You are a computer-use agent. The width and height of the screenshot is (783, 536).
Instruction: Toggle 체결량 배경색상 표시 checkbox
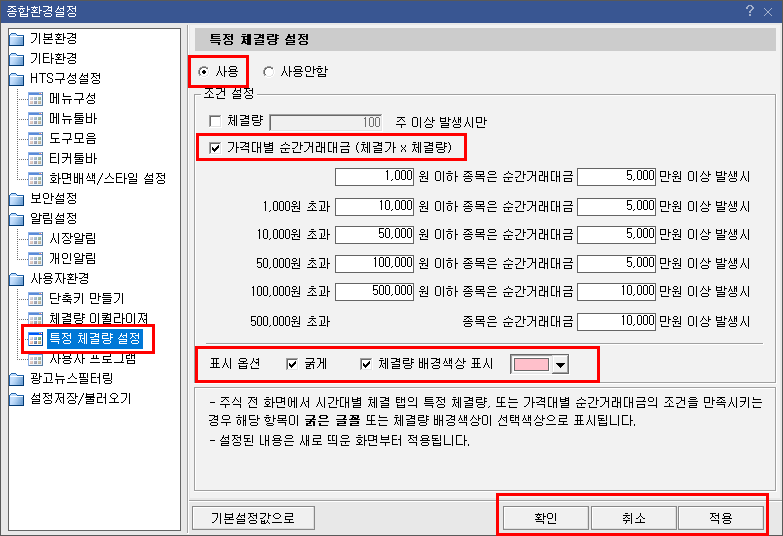(366, 364)
